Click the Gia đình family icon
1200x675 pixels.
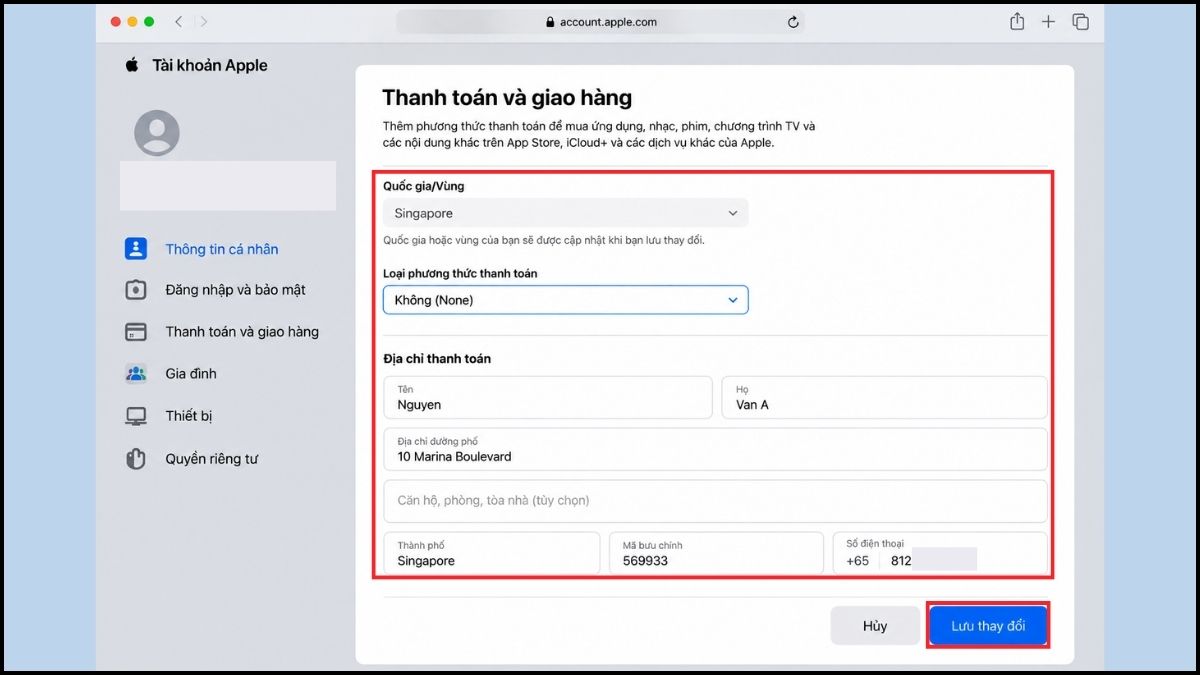click(x=136, y=374)
